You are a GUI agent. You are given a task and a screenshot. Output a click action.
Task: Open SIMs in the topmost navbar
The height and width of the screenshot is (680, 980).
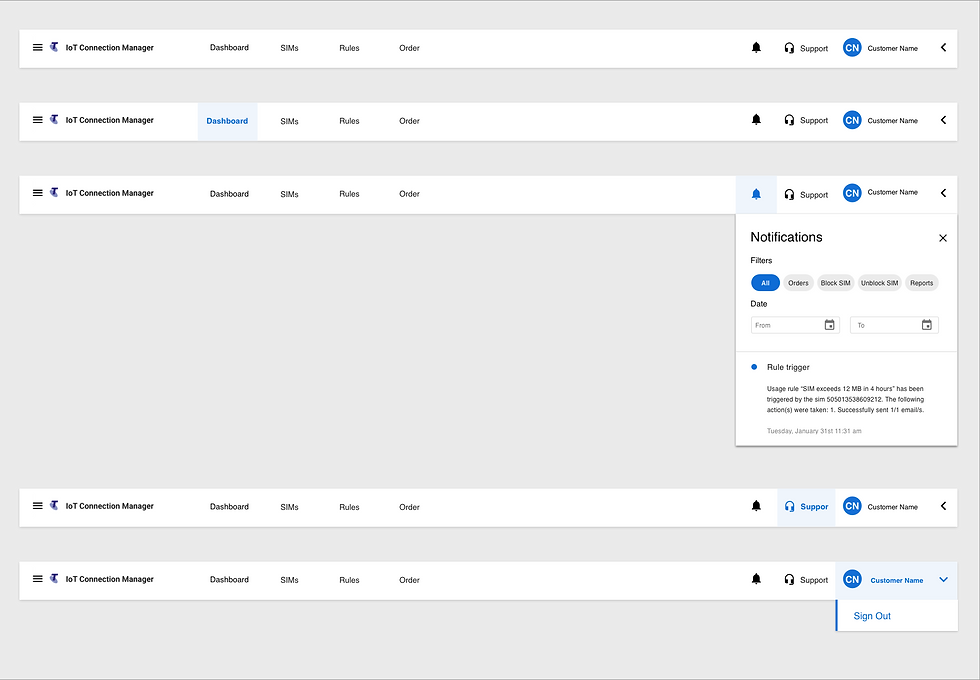click(x=289, y=48)
